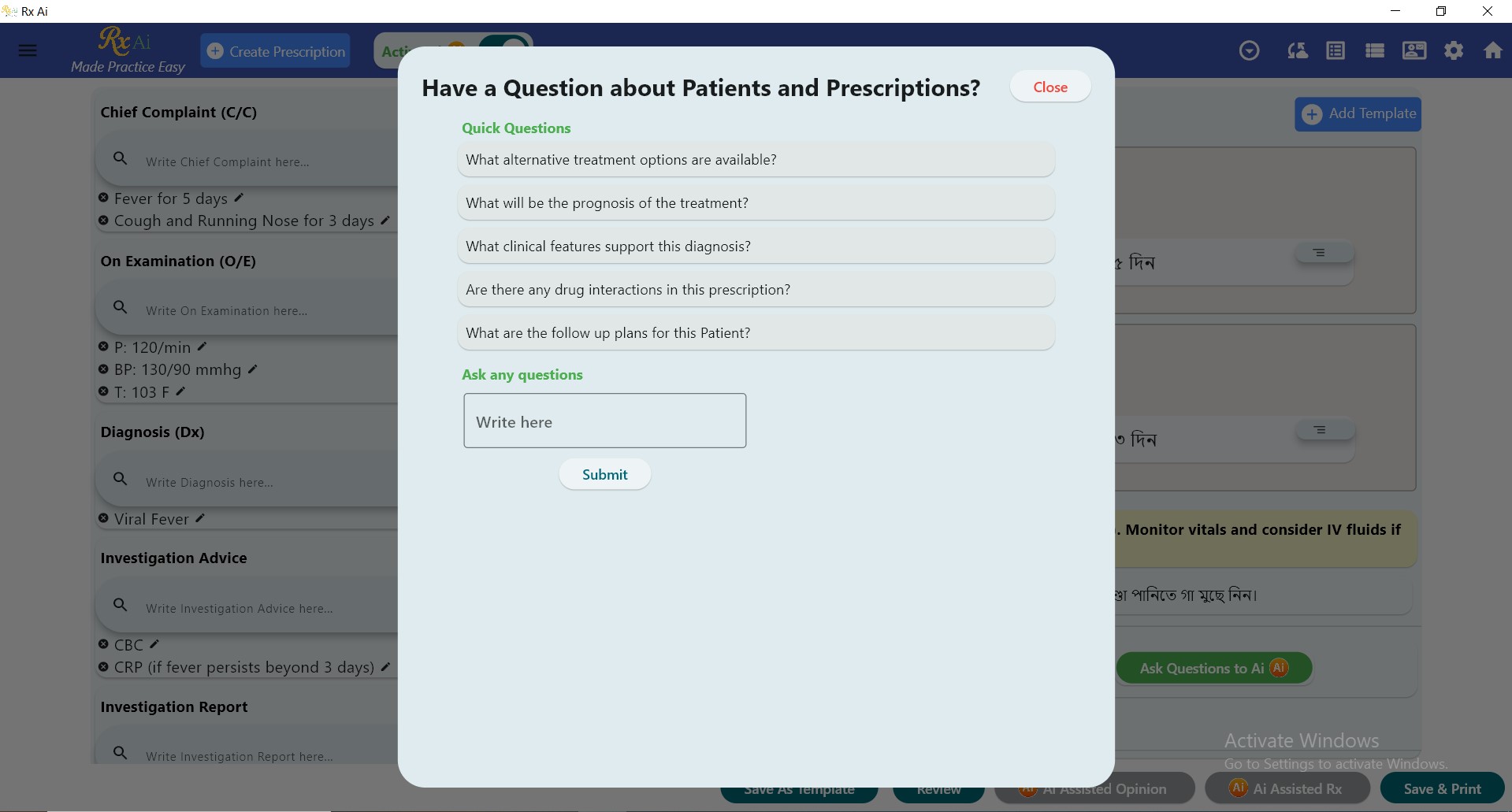
Task: Close the question dialog
Action: click(1049, 87)
